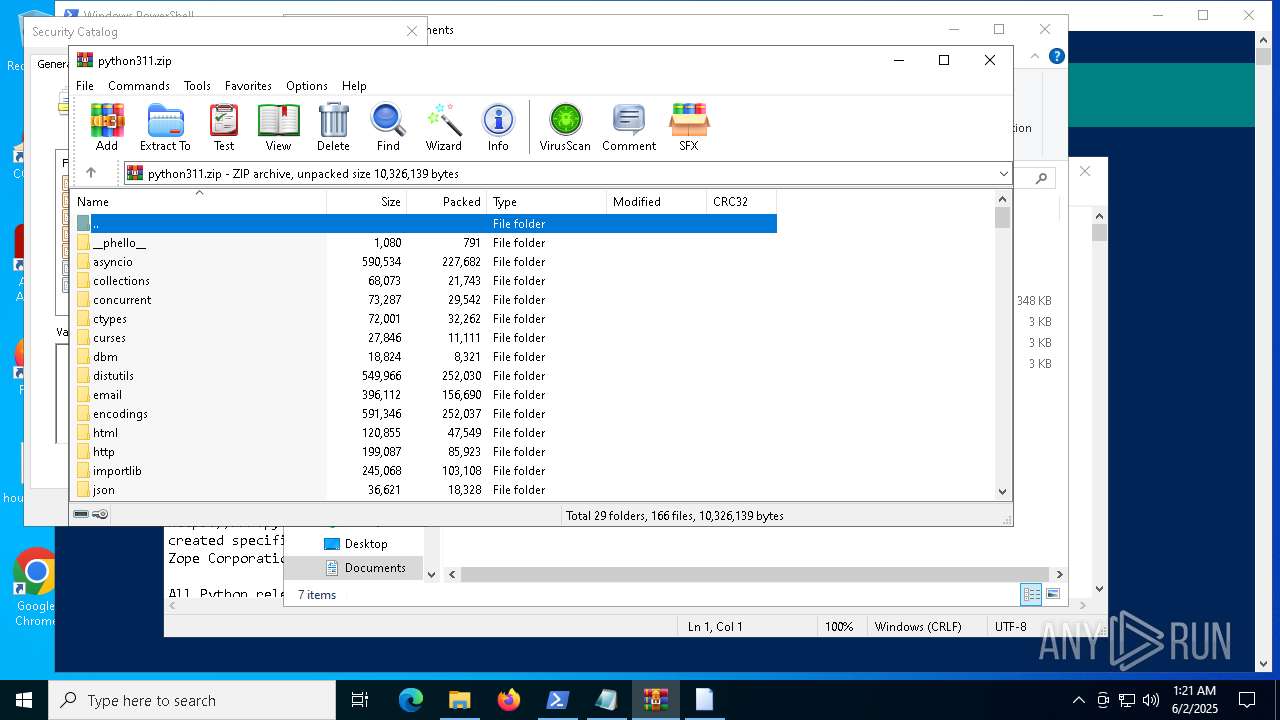
Task: Click the ctypes folder icon
Action: [x=83, y=319]
